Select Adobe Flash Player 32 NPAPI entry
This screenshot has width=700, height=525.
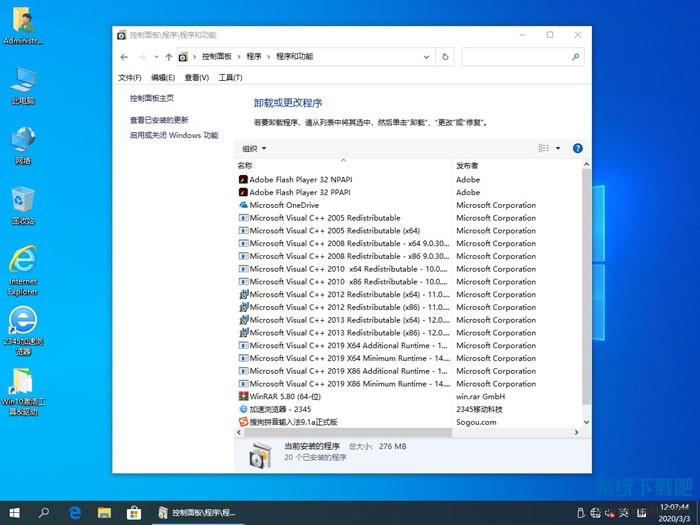(300, 180)
